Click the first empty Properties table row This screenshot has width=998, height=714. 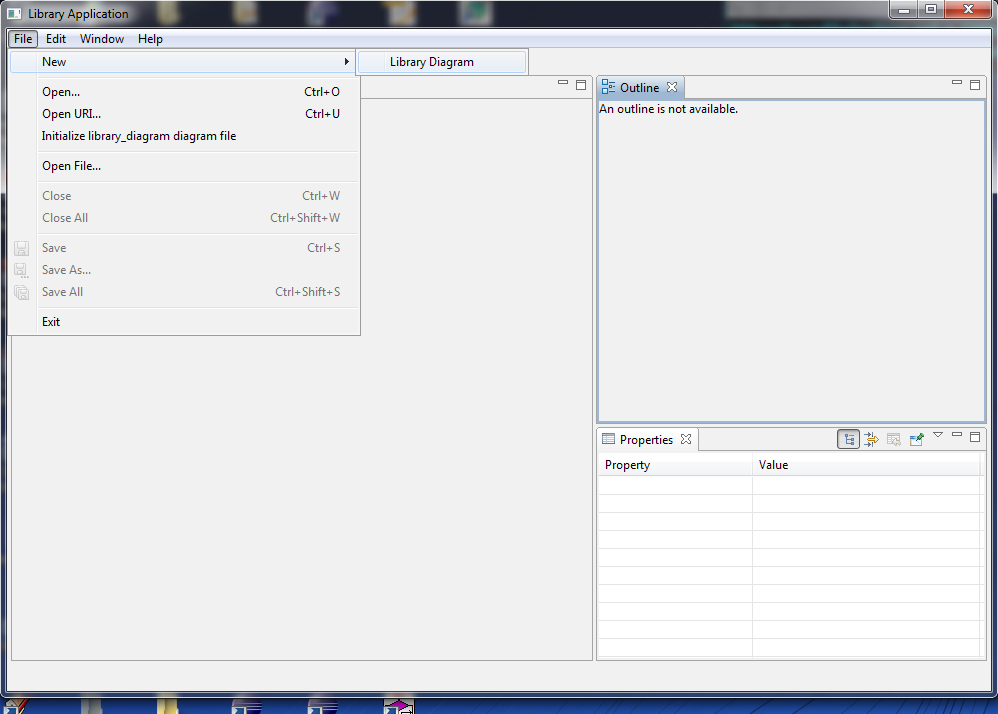coord(789,485)
